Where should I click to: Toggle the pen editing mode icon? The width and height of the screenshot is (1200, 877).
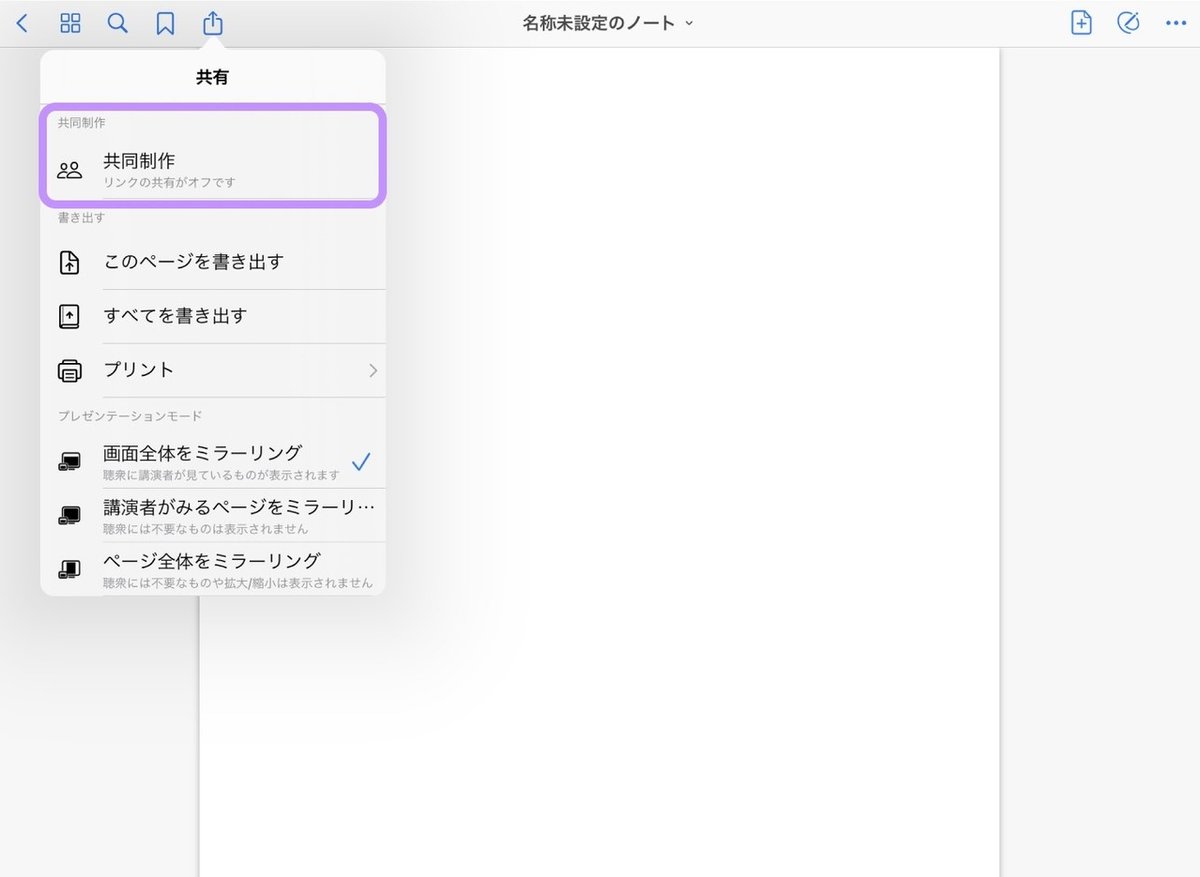(x=1128, y=23)
